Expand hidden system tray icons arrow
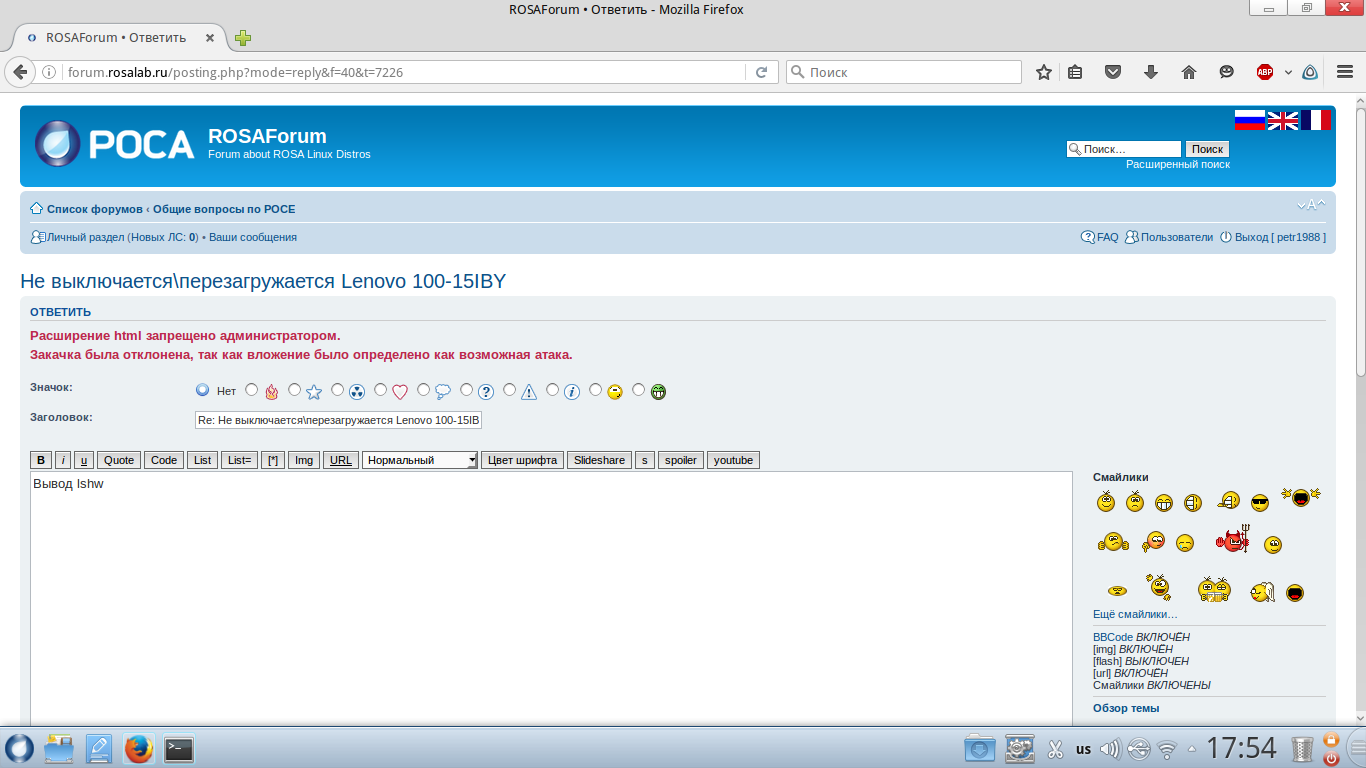The width and height of the screenshot is (1366, 768). [1191, 749]
